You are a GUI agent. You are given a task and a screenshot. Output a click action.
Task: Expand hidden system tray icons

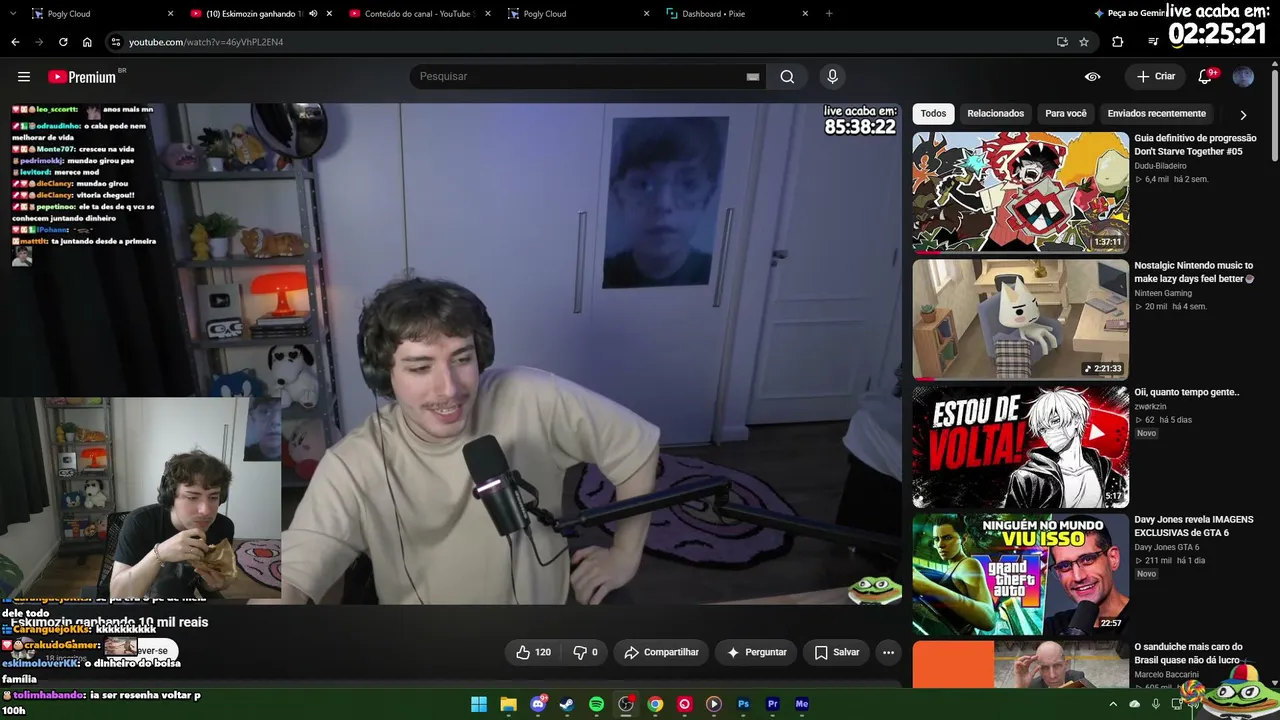[1112, 704]
